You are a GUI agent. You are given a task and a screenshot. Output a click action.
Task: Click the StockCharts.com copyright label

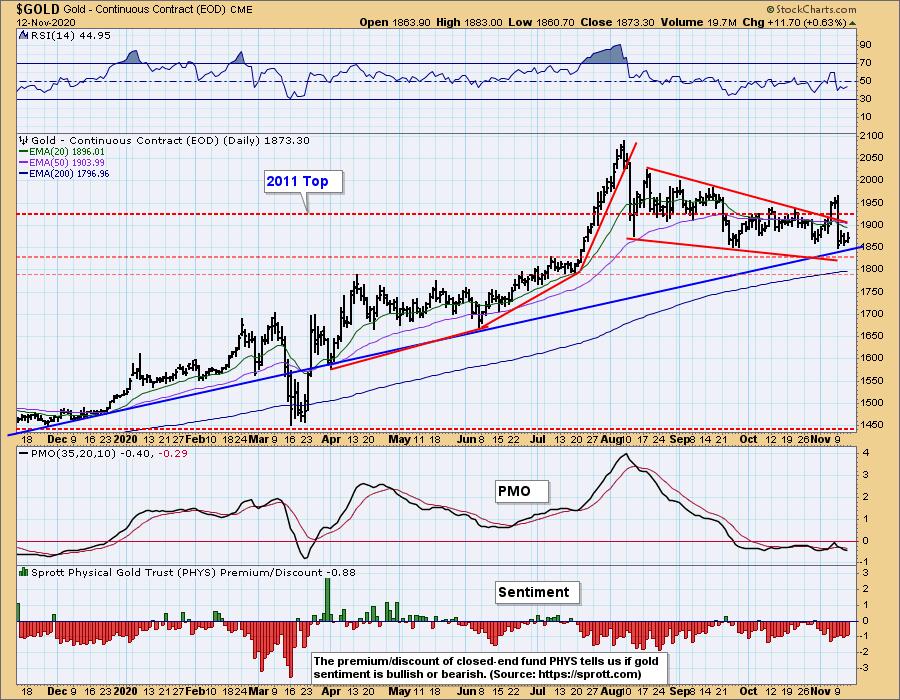(x=811, y=10)
